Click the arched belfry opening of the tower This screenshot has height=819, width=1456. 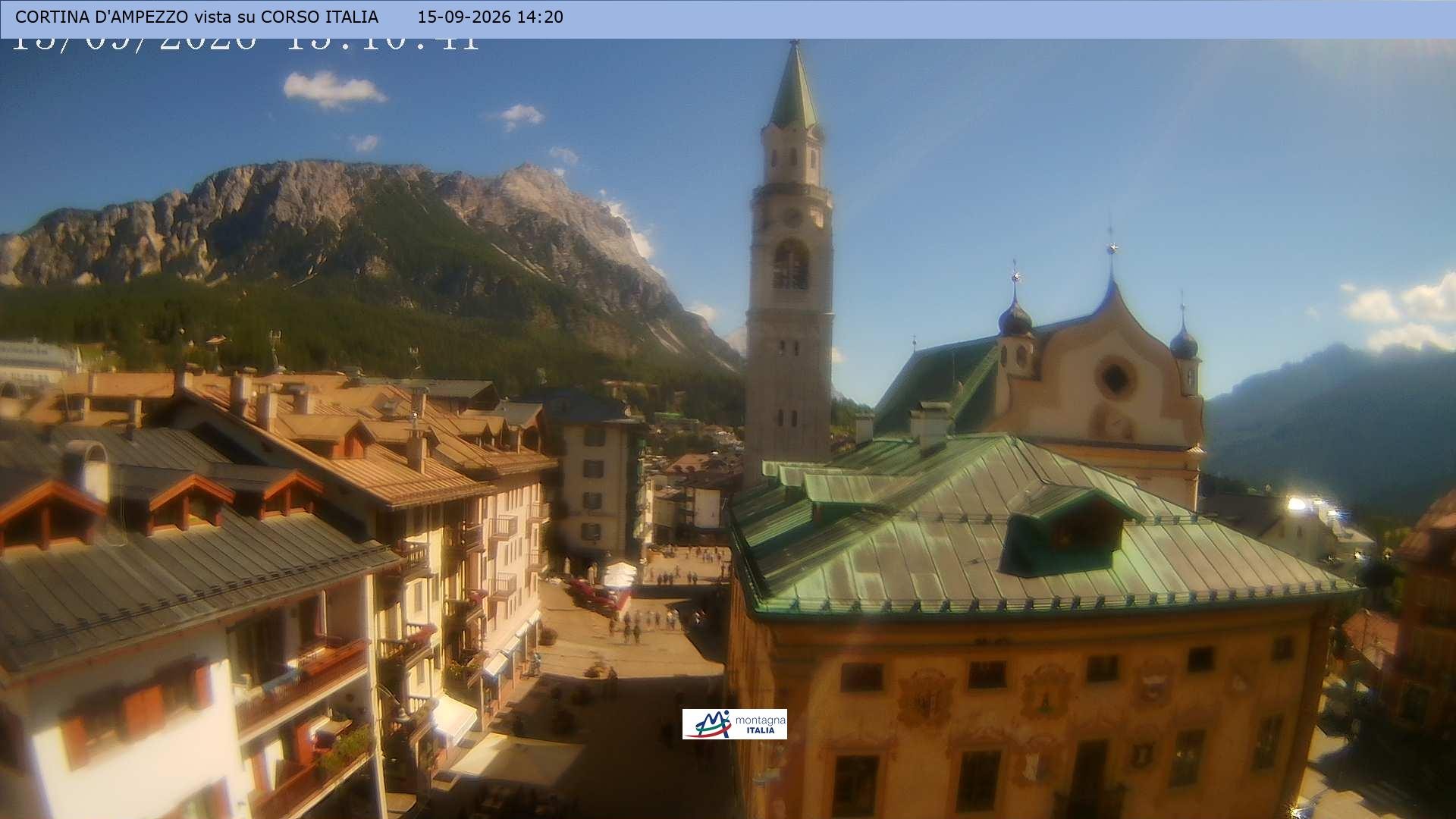tap(790, 265)
